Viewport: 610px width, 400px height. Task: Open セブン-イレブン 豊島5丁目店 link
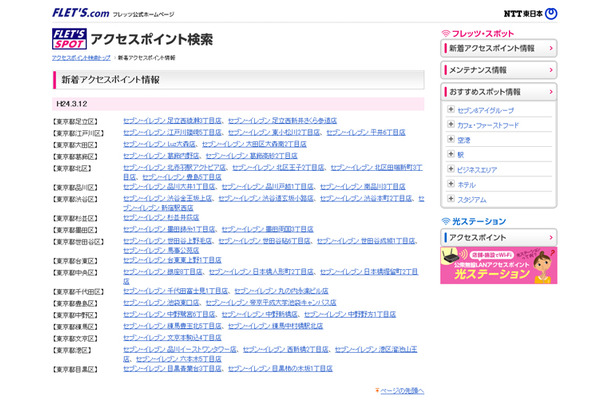pyautogui.click(x=182, y=177)
